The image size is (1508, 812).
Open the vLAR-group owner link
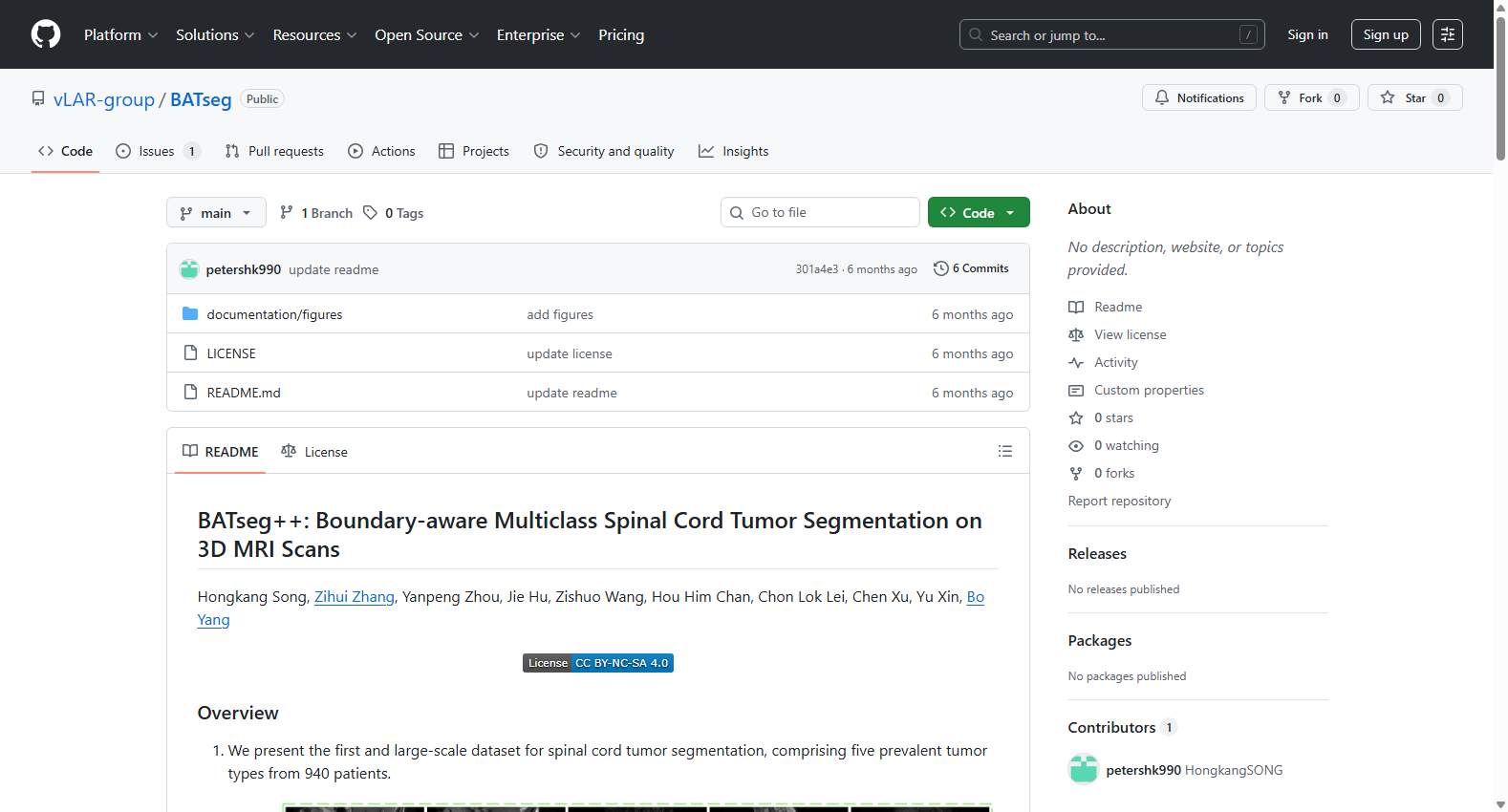coord(104,99)
